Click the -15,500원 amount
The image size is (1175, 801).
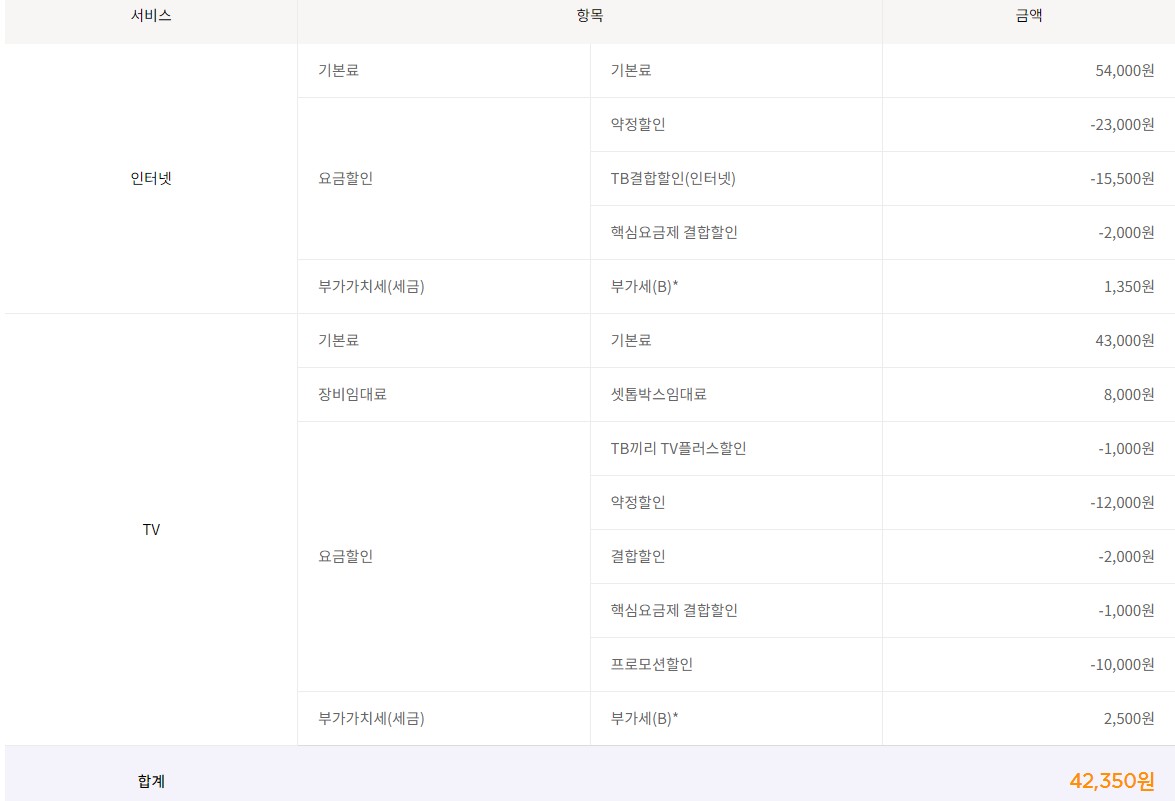[x=1122, y=179]
